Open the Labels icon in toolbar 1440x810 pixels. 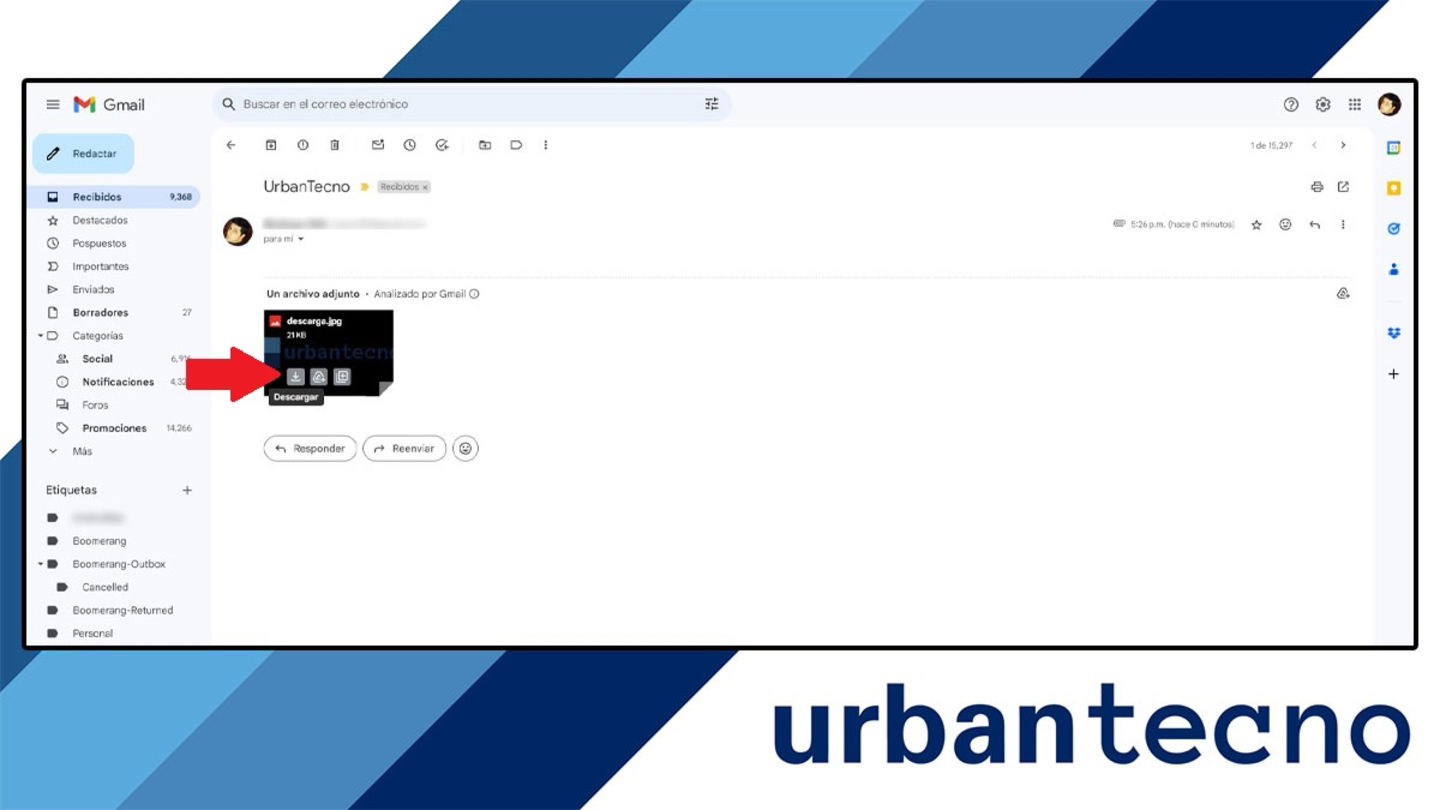pyautogui.click(x=517, y=145)
